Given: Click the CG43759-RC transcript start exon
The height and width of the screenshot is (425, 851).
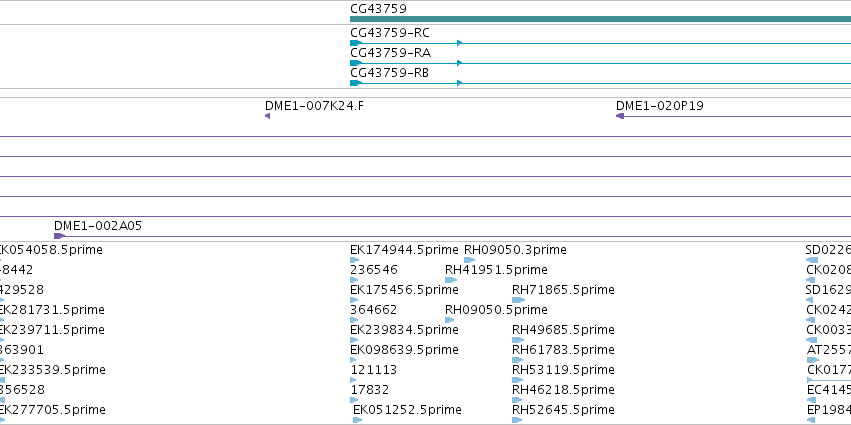Looking at the screenshot, I should pos(356,43).
